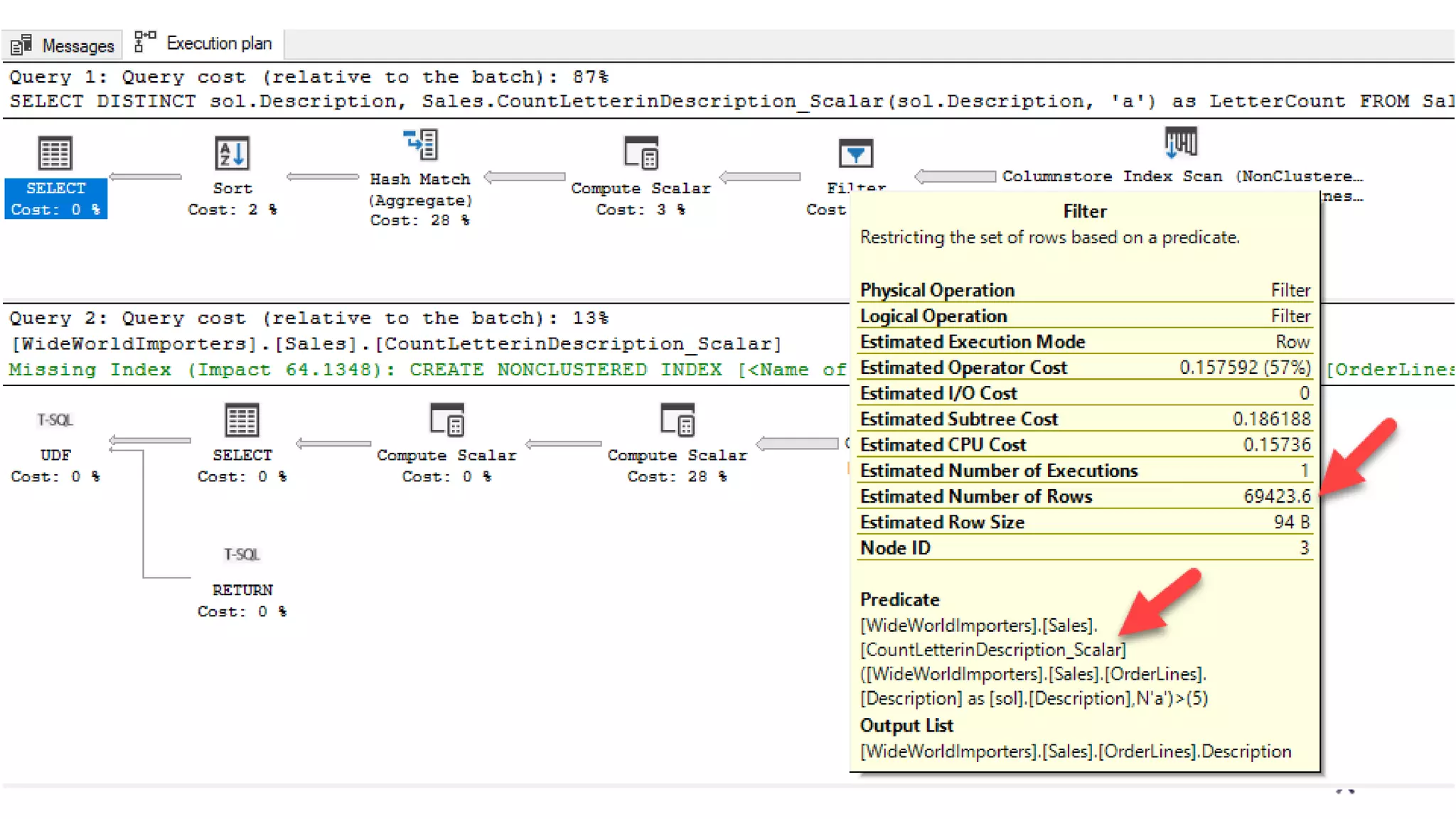Screen dimensions: 1456x819
Task: Click the Columnstore Index Scan operator icon
Action: (1181, 142)
